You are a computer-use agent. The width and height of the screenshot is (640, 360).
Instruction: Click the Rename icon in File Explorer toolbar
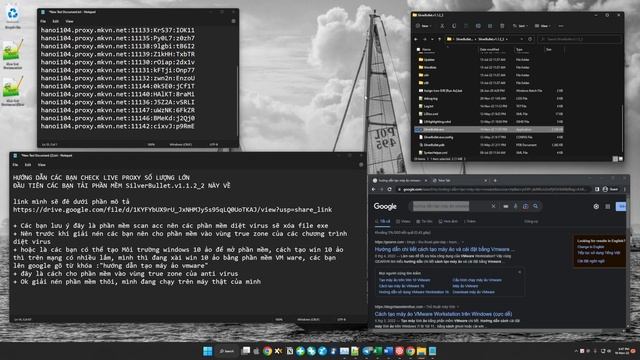click(x=478, y=26)
